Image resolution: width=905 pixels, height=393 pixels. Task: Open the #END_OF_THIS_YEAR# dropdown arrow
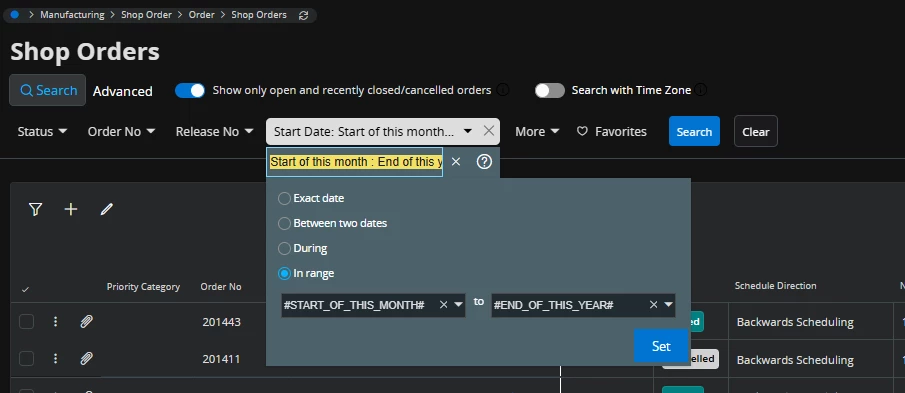coord(668,305)
